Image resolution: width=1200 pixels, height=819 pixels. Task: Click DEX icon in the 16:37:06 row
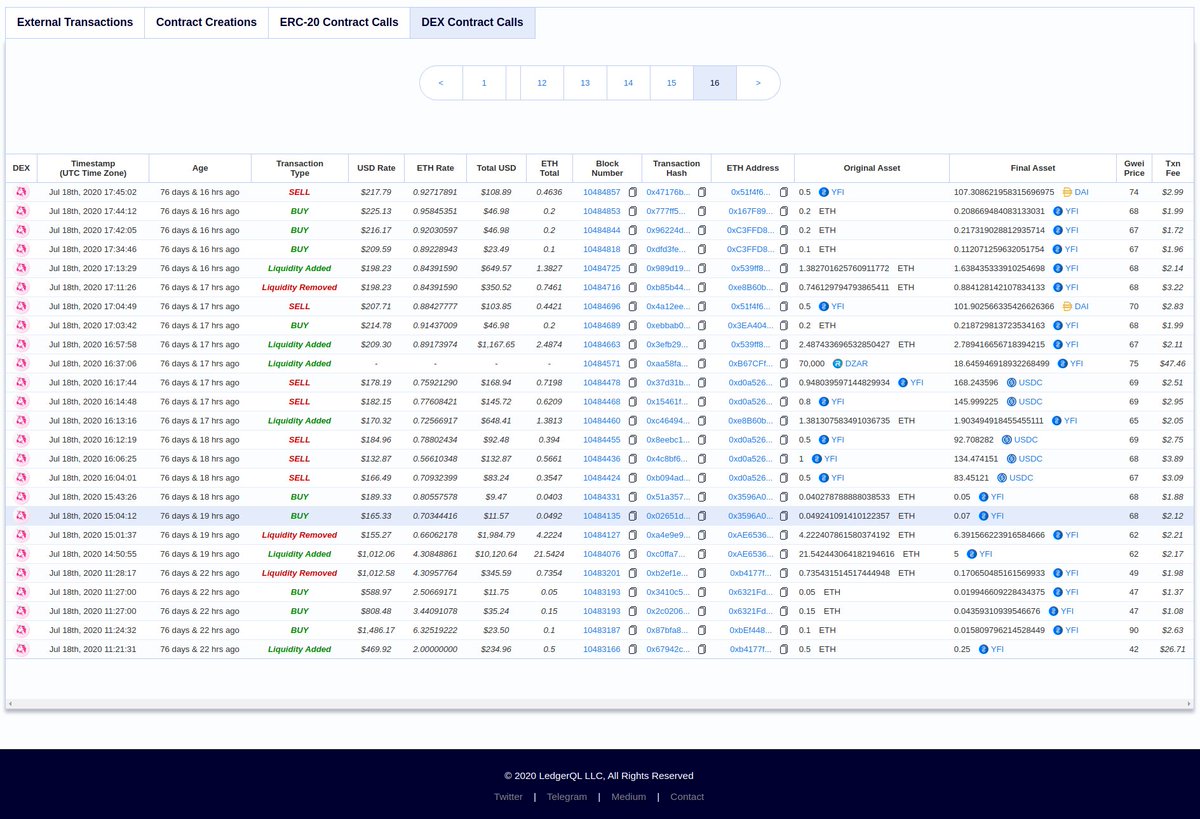[21, 364]
